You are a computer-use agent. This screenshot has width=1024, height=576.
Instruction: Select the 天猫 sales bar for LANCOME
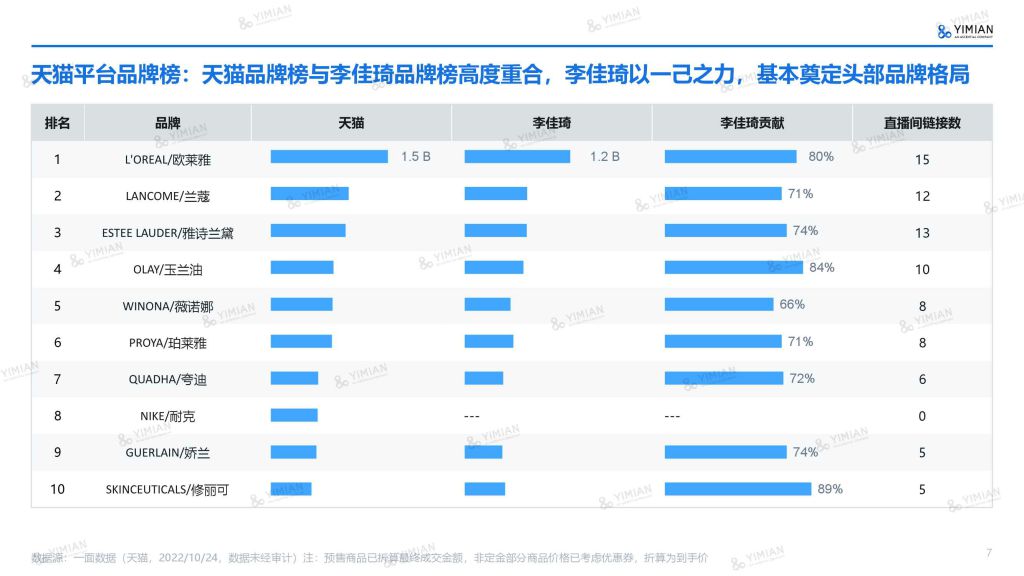tap(310, 194)
